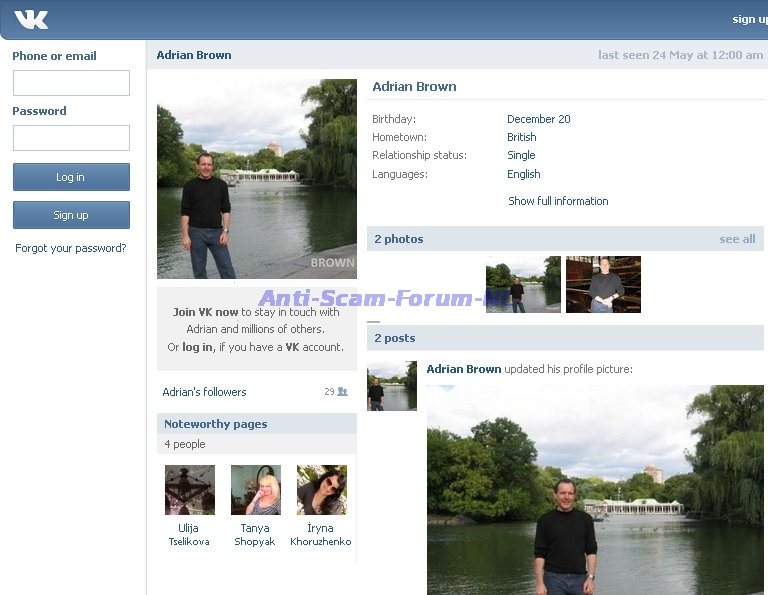Click sign up in top header
Screen dimensions: 768x595
pos(749,19)
